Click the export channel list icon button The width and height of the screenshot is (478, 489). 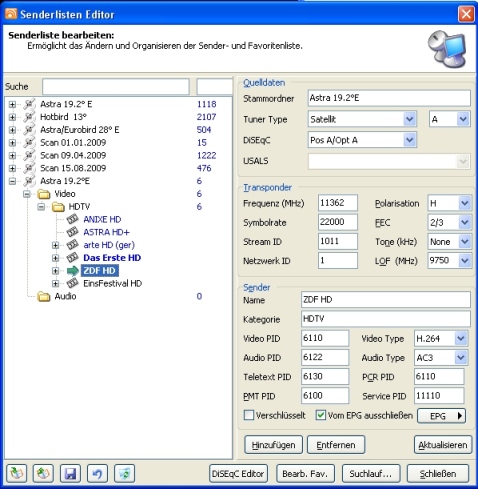(43, 473)
